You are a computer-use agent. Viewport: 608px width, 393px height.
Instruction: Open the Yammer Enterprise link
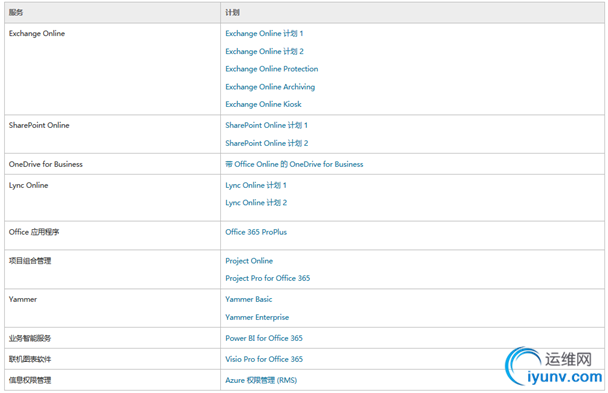[257, 317]
